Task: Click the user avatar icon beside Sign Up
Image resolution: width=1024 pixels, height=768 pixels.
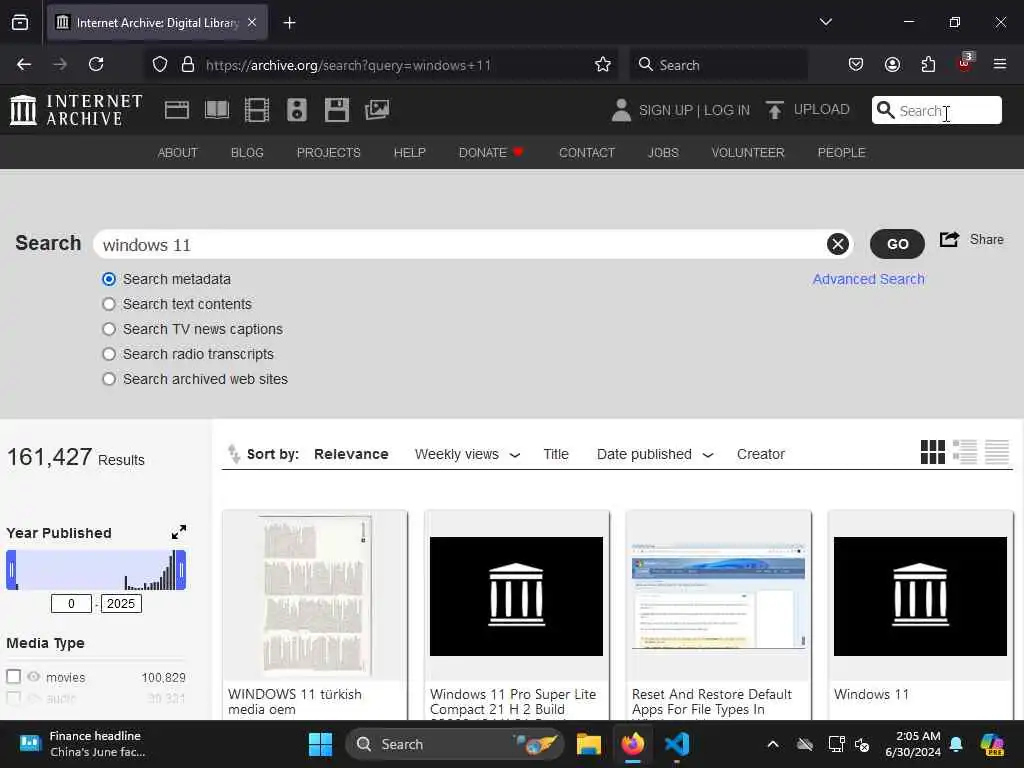Action: pyautogui.click(x=621, y=110)
